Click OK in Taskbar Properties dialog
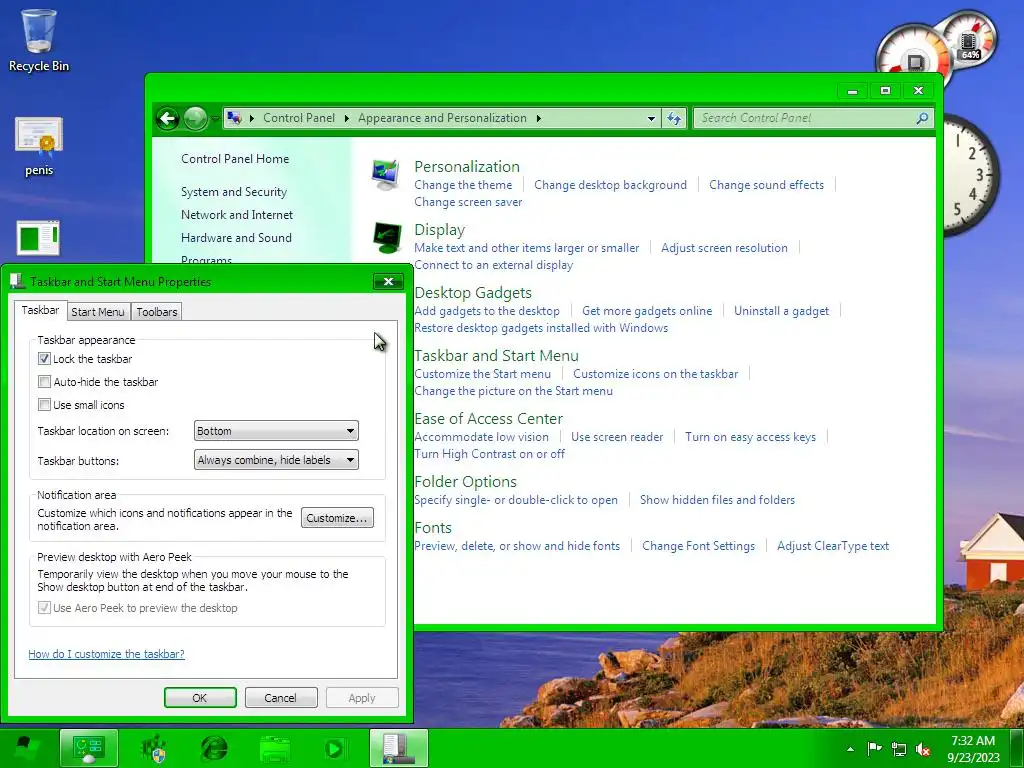The width and height of the screenshot is (1024, 768). coord(200,697)
